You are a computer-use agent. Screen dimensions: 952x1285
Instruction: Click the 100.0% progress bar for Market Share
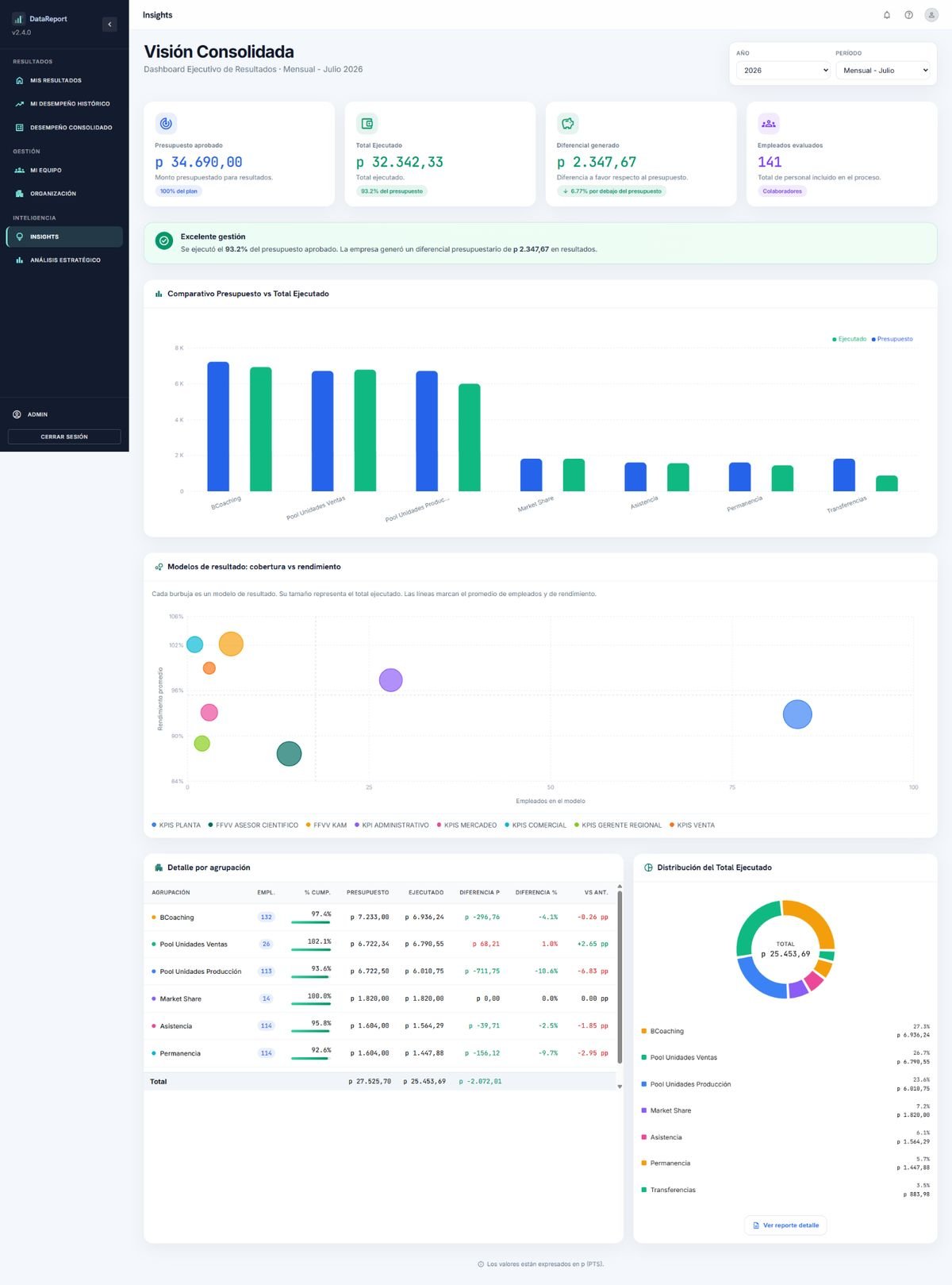[x=311, y=1004]
